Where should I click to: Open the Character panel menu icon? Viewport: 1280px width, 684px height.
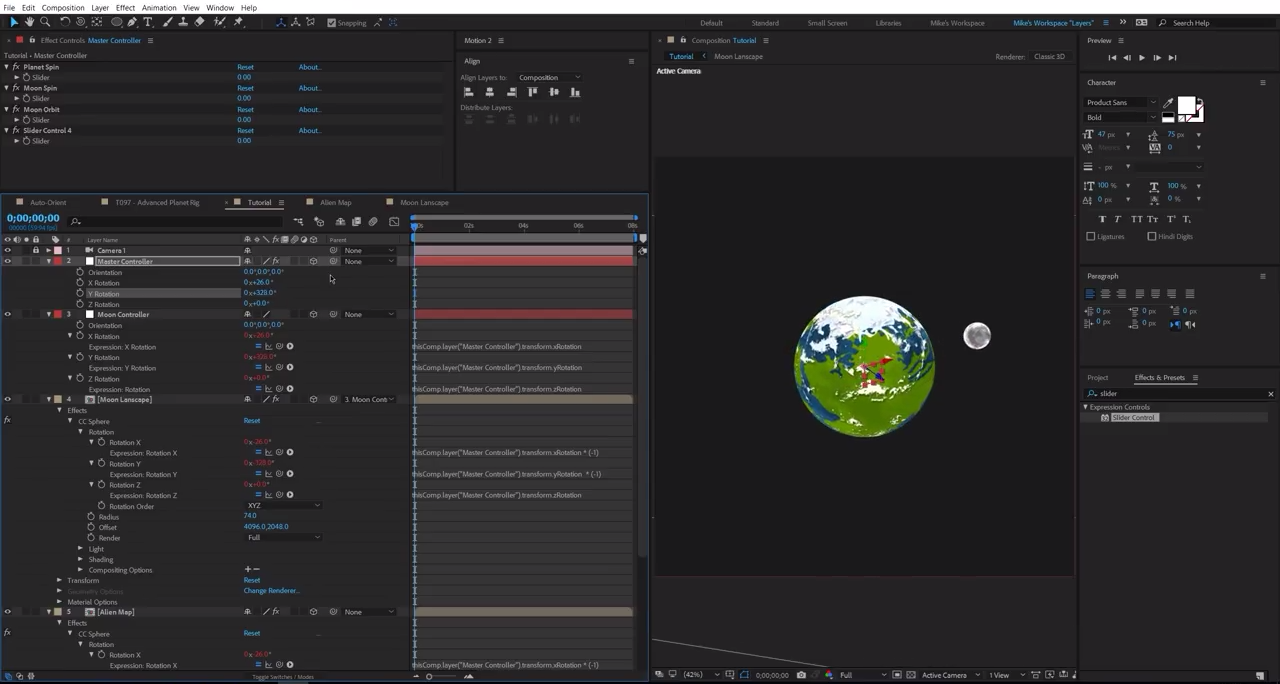(1263, 82)
